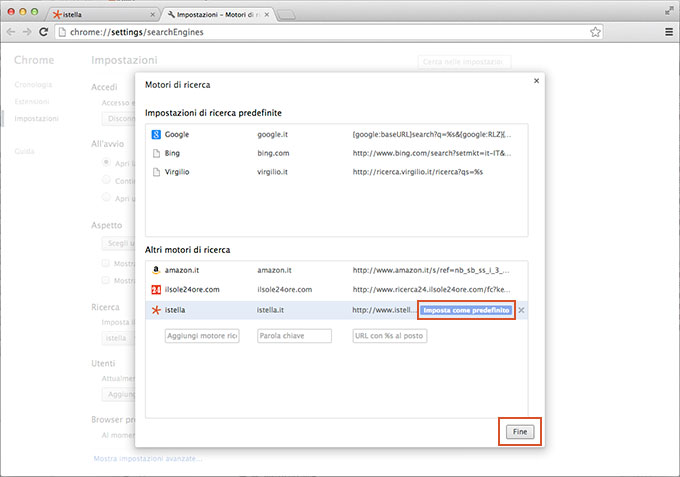This screenshot has width=680, height=477.
Task: Close the istella tab
Action: tap(152, 14)
